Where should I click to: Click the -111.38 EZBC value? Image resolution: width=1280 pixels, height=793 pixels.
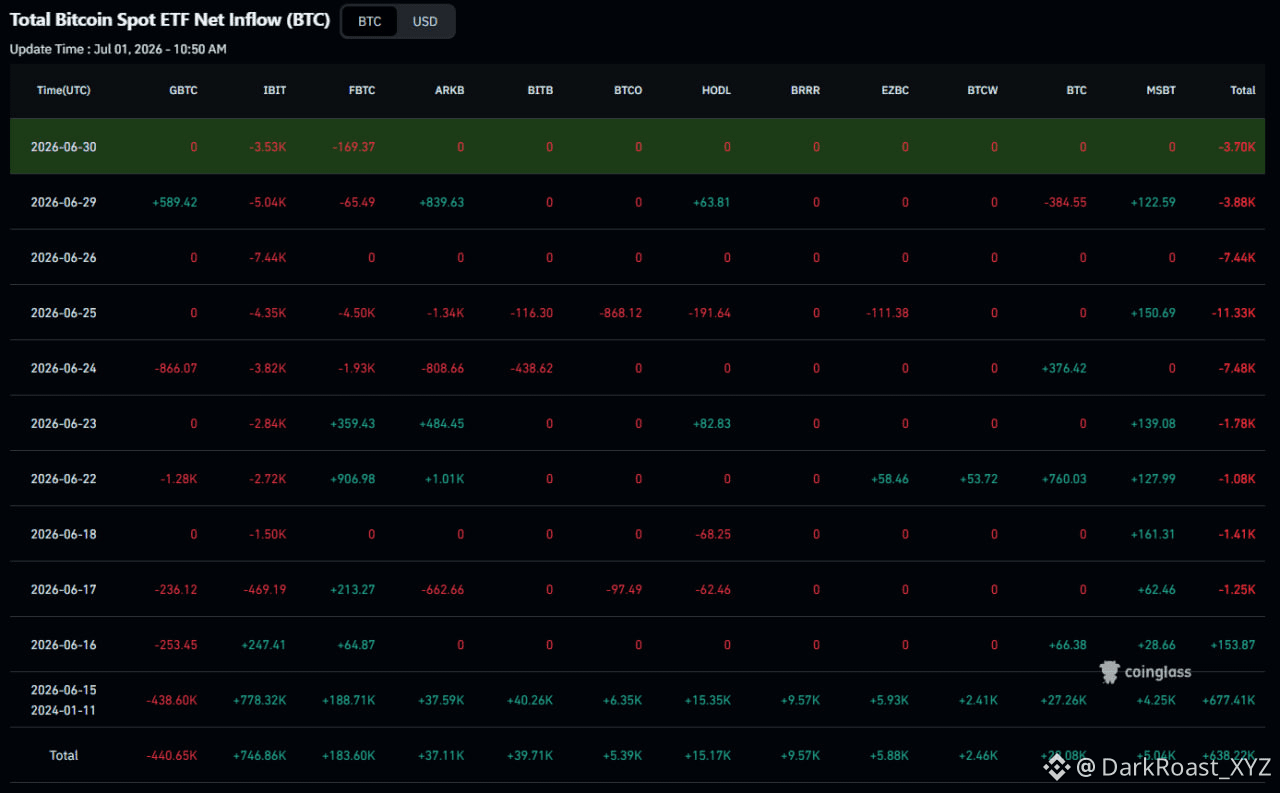pyautogui.click(x=888, y=313)
